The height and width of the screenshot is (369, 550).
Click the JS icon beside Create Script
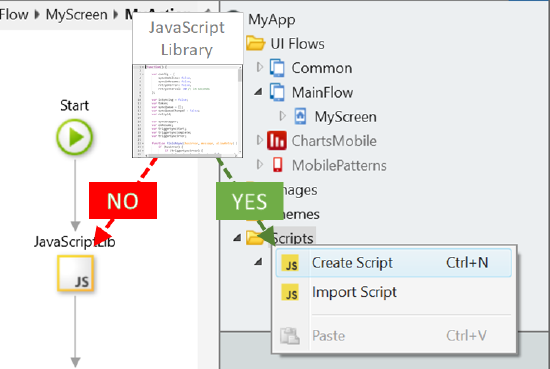point(290,263)
